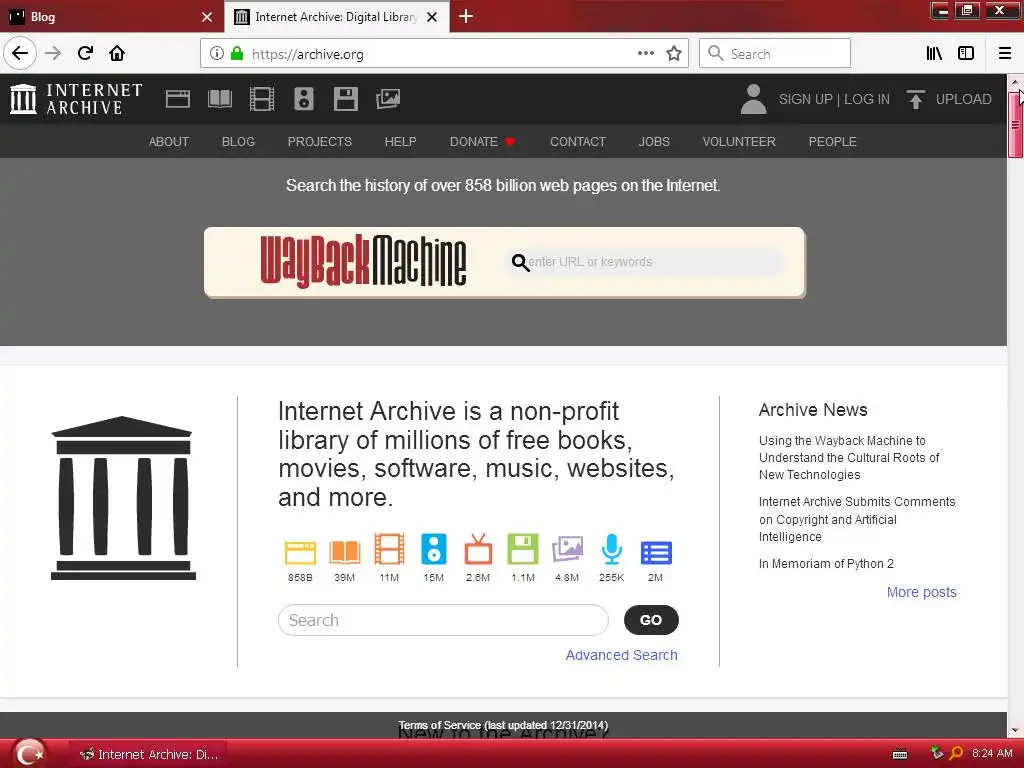Open the DONATE menu item
This screenshot has width=1024, height=768.
point(482,142)
